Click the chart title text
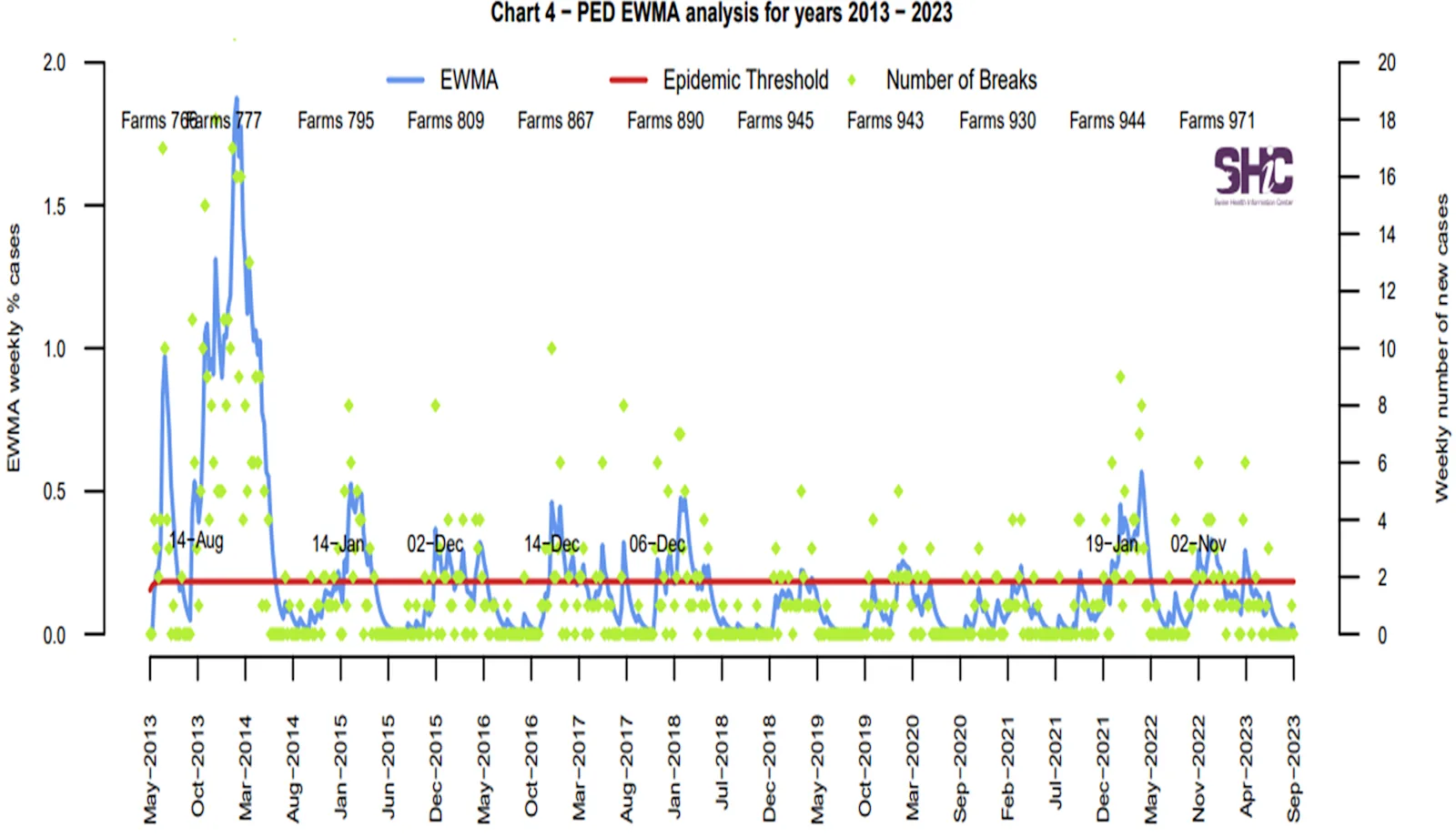 click(x=721, y=13)
